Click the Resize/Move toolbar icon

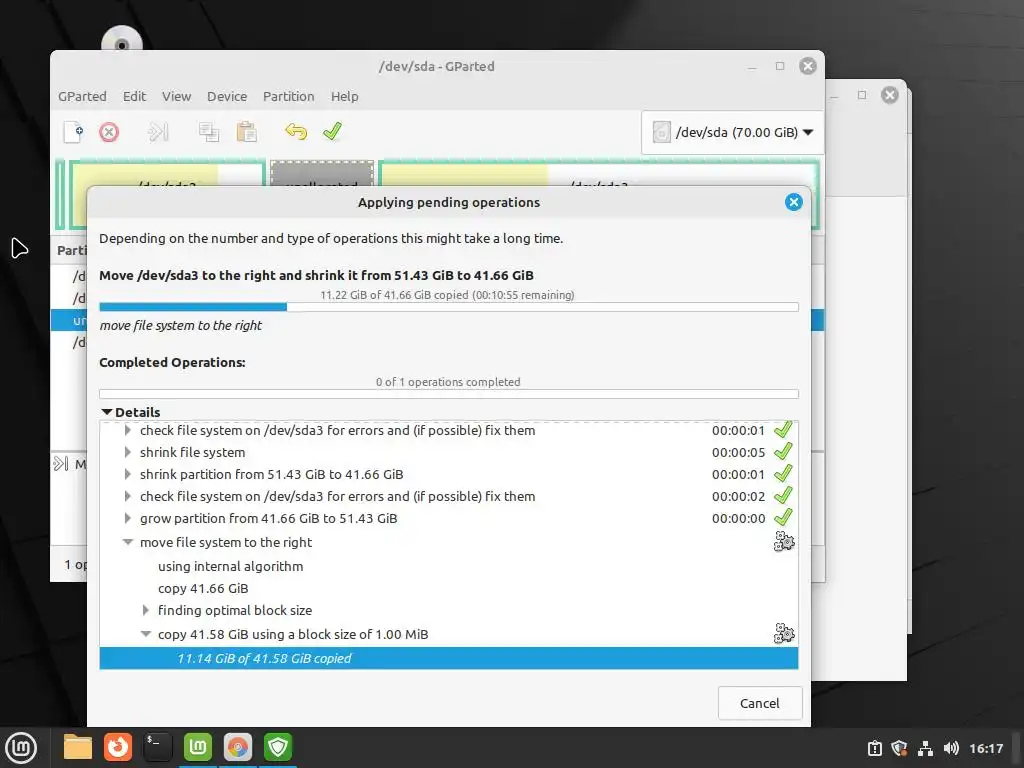pos(158,132)
